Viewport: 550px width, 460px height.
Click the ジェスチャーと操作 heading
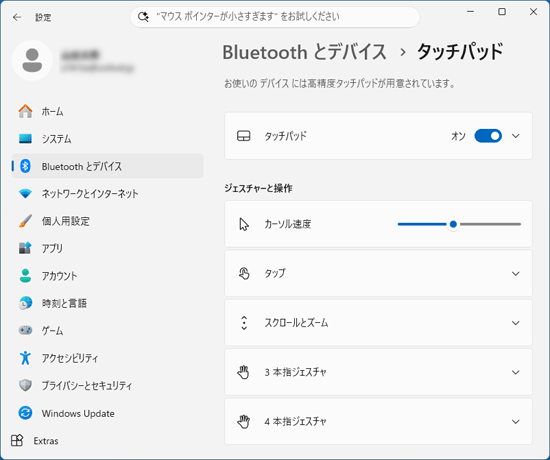point(258,188)
